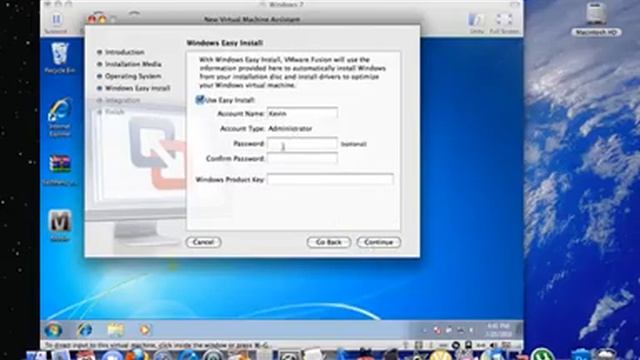Viewport: 640px width, 360px height.
Task: Open the Windows Start menu orb
Action: [53, 330]
